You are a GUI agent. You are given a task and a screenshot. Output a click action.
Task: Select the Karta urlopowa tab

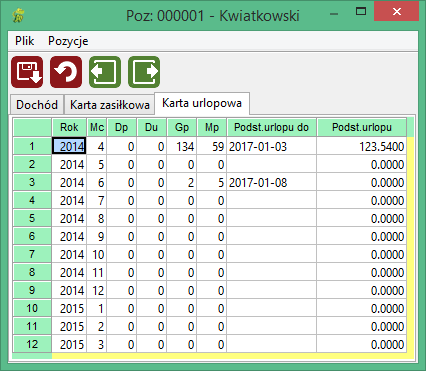(202, 103)
